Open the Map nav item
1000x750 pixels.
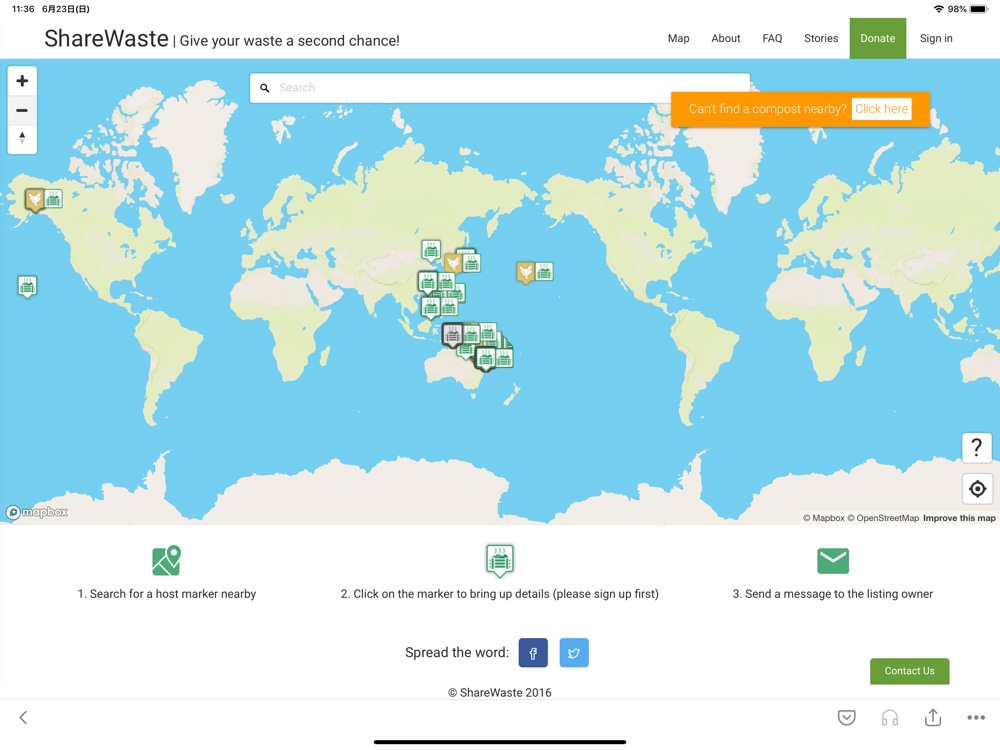point(679,38)
